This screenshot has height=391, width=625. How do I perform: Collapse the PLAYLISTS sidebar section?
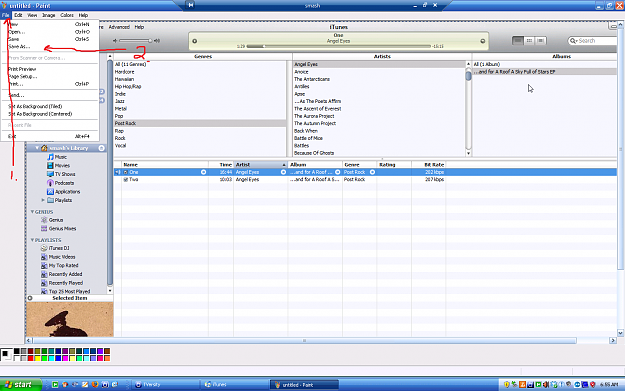coord(32,240)
